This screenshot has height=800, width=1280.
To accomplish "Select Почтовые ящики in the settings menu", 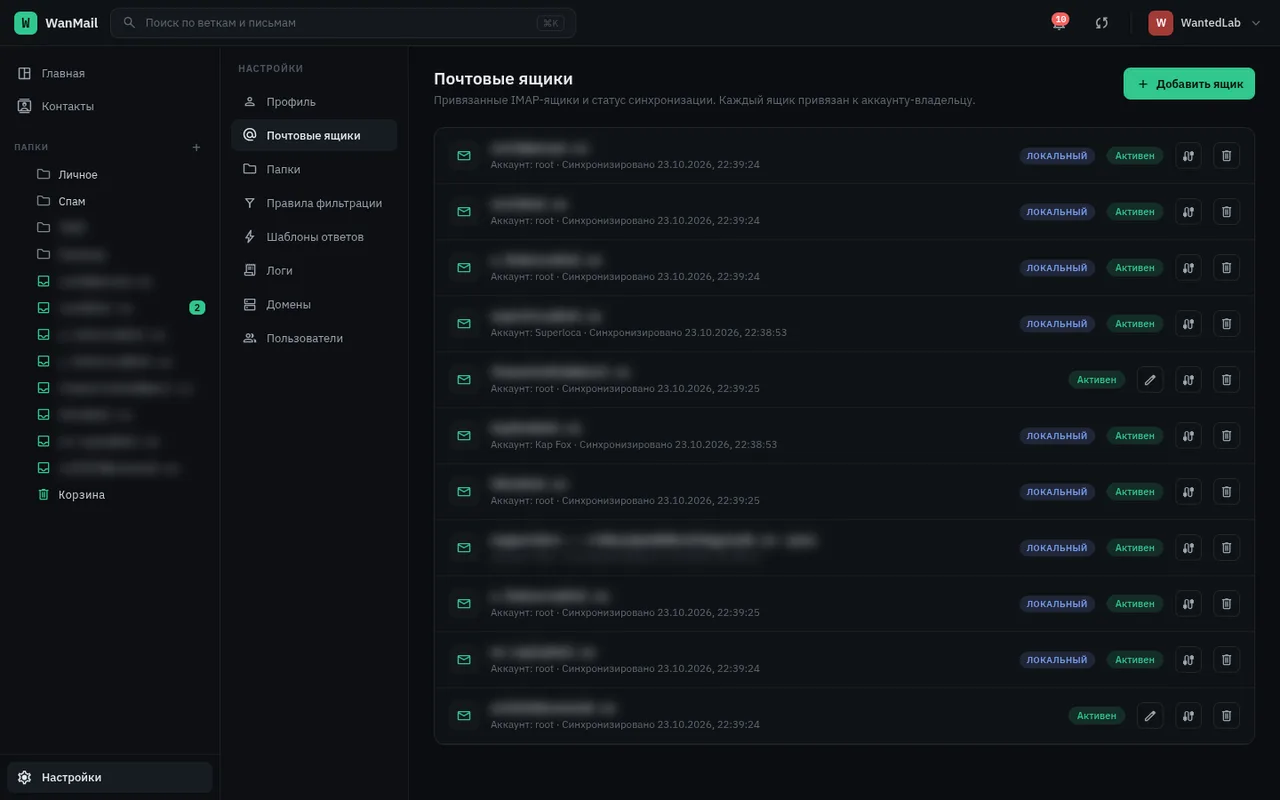I will tap(314, 135).
